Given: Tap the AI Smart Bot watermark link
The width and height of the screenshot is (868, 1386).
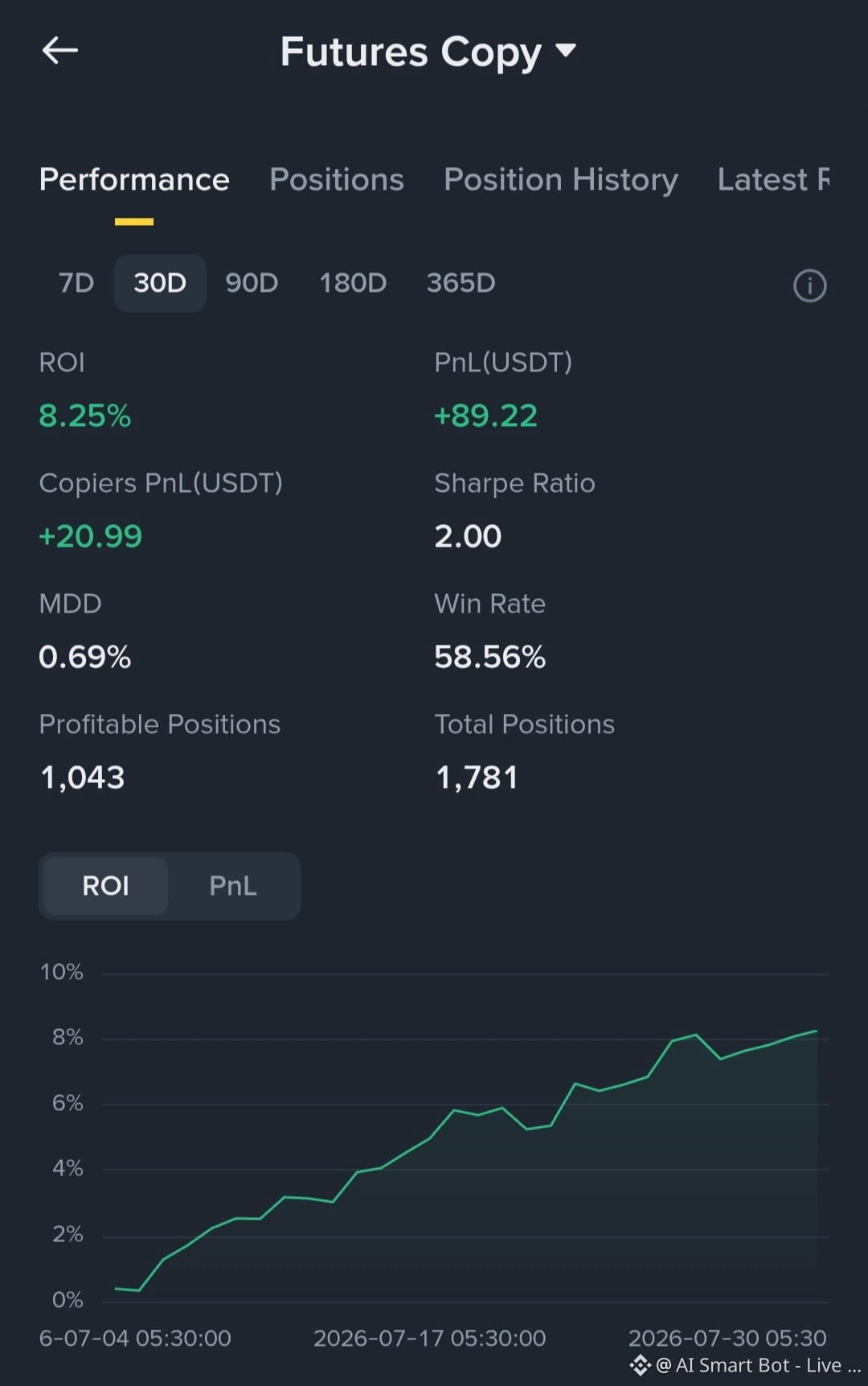Looking at the screenshot, I should point(759,1365).
